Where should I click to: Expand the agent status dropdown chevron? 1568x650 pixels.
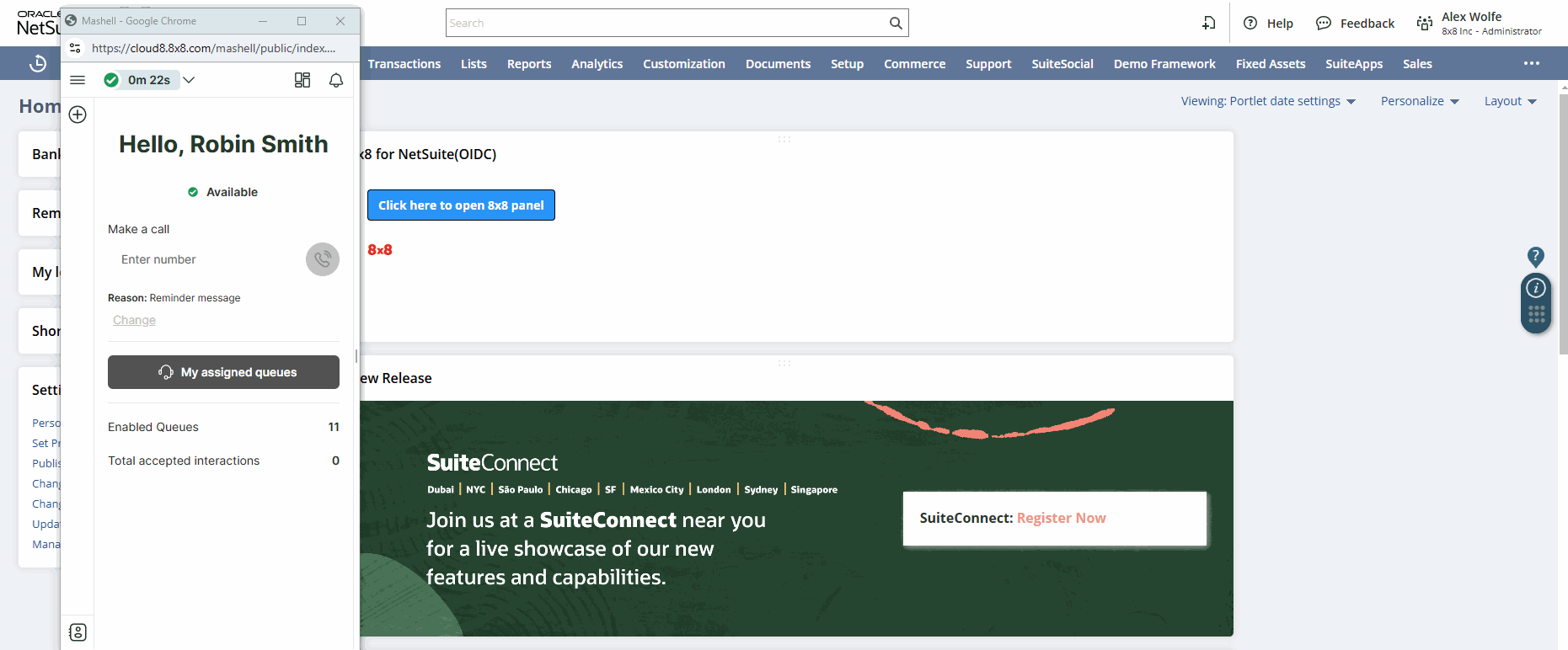click(x=189, y=80)
